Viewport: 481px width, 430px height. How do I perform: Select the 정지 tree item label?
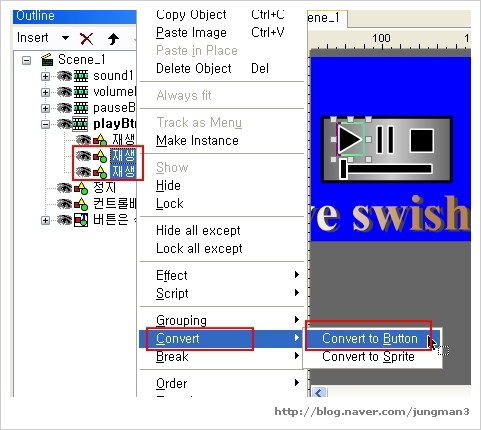click(104, 187)
